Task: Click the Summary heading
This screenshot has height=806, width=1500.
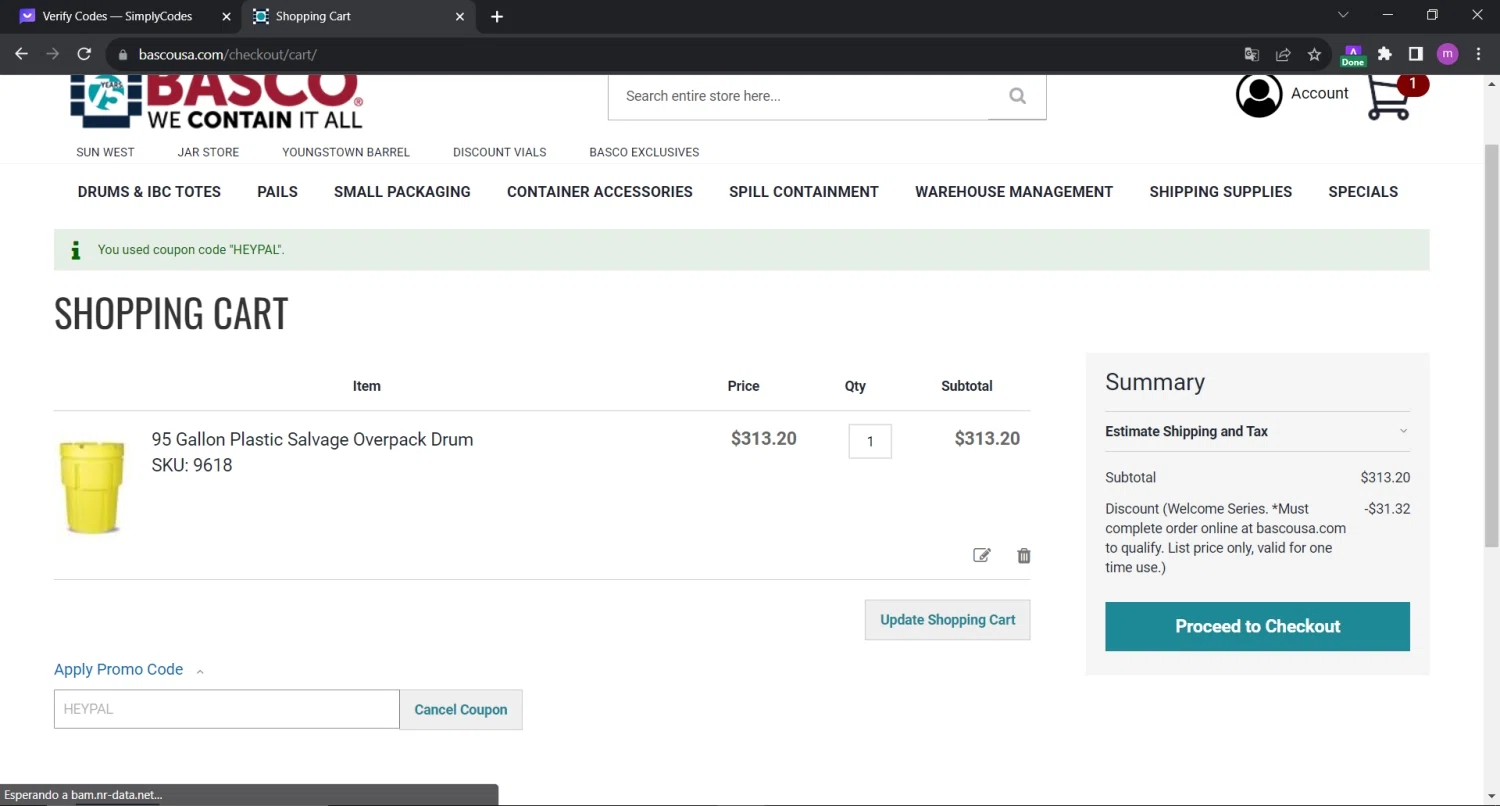Action: coord(1155,382)
